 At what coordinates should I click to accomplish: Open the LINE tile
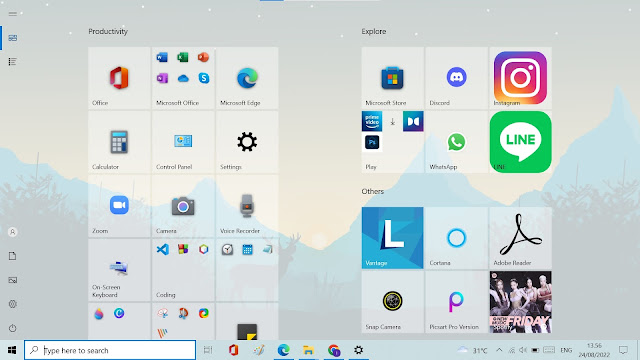click(520, 142)
